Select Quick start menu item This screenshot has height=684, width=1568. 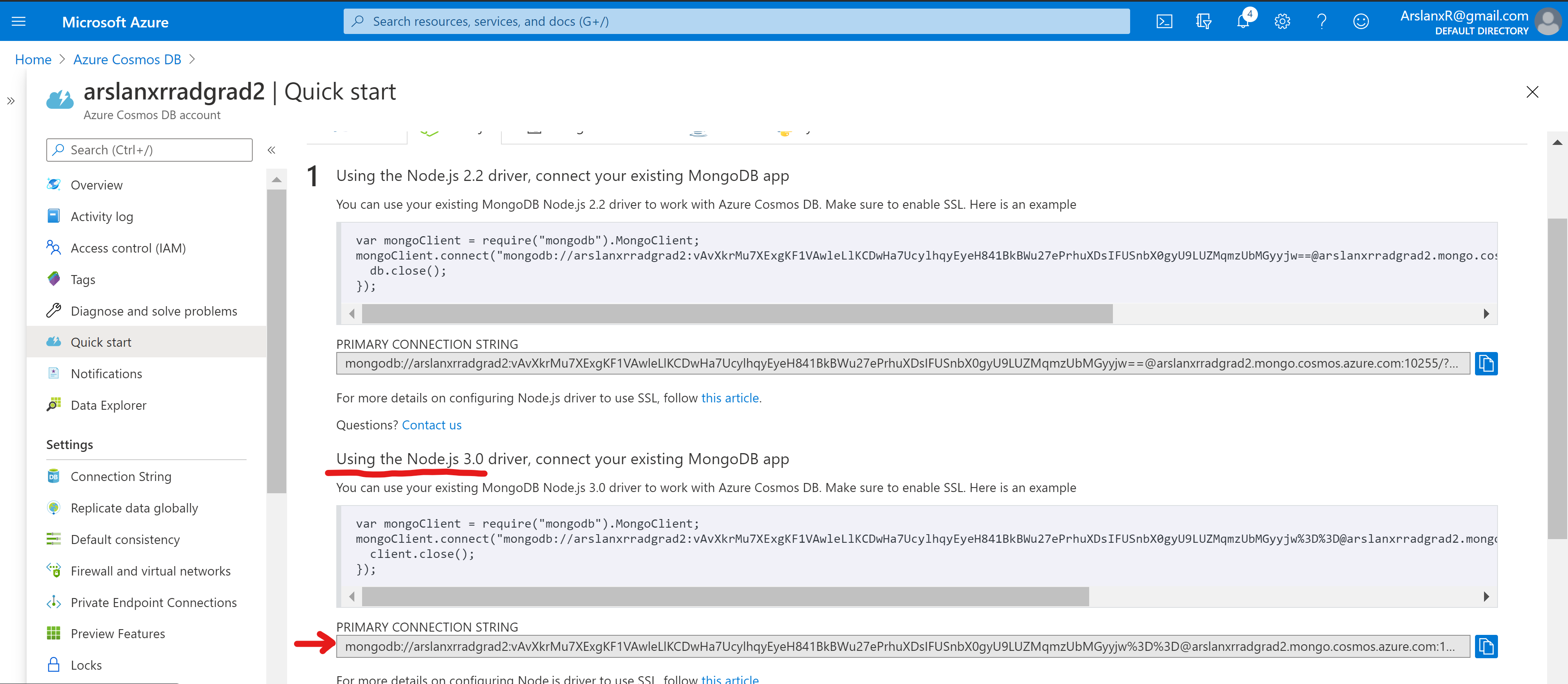tap(147, 342)
